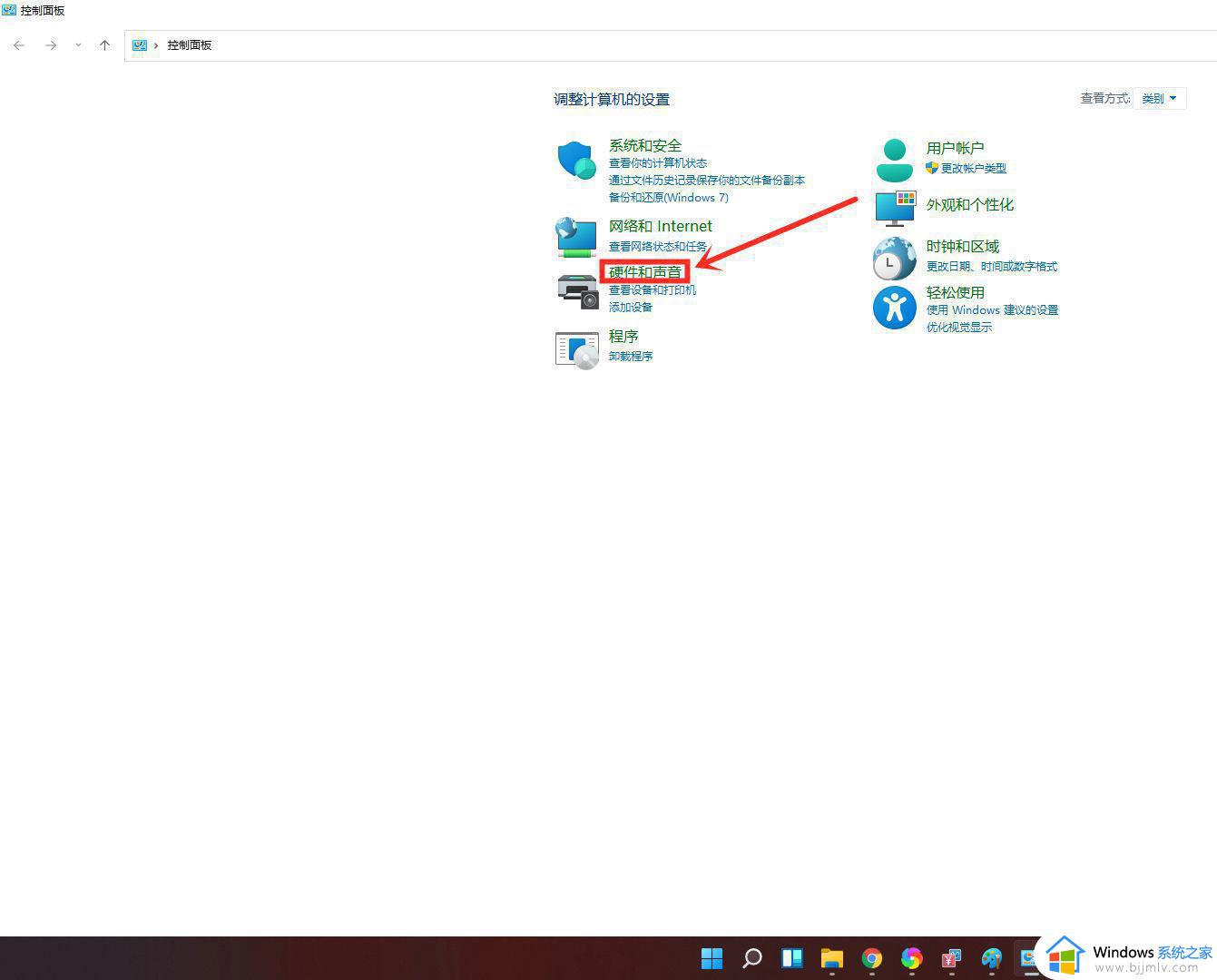
Task: Open the 系统和安全 heading link
Action: point(644,145)
